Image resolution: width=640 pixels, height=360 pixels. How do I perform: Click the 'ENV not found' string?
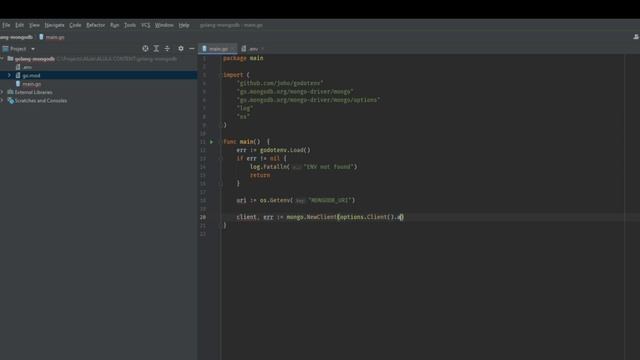pyautogui.click(x=329, y=167)
